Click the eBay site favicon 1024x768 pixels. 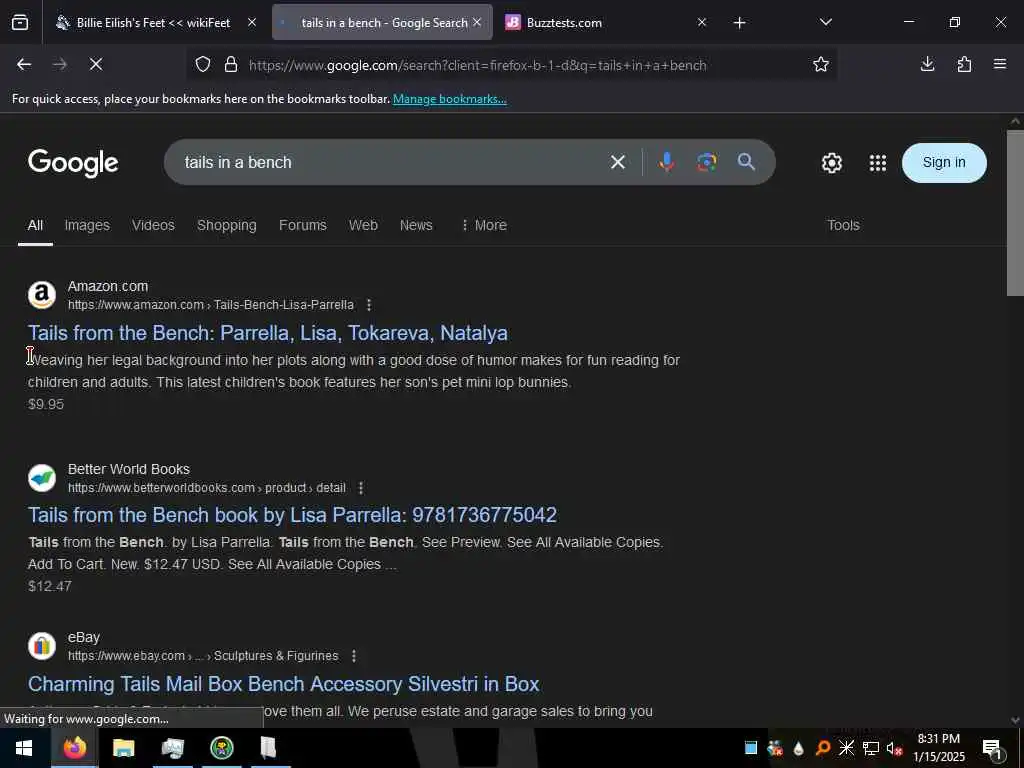(42, 646)
